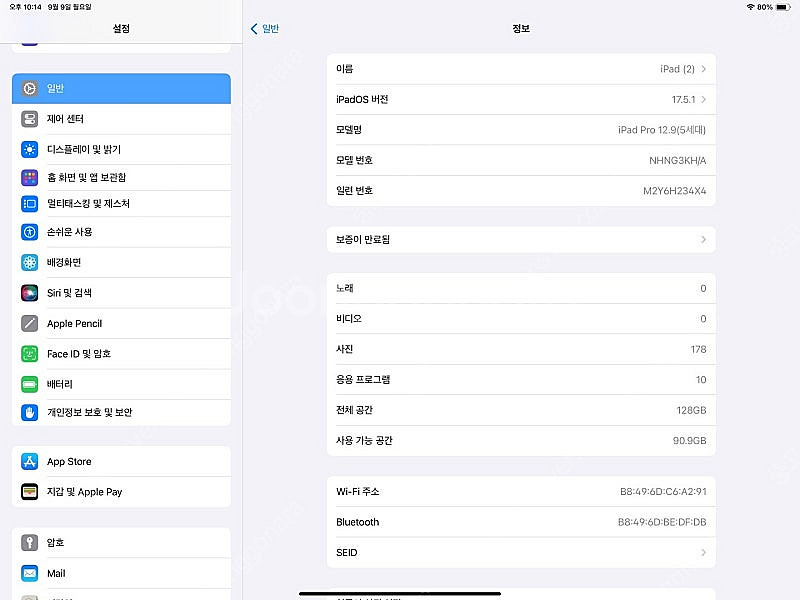Viewport: 800px width, 600px height.
Task: Open 멀티태스킹 및 제스처 settings
Action: pyautogui.click(x=121, y=204)
